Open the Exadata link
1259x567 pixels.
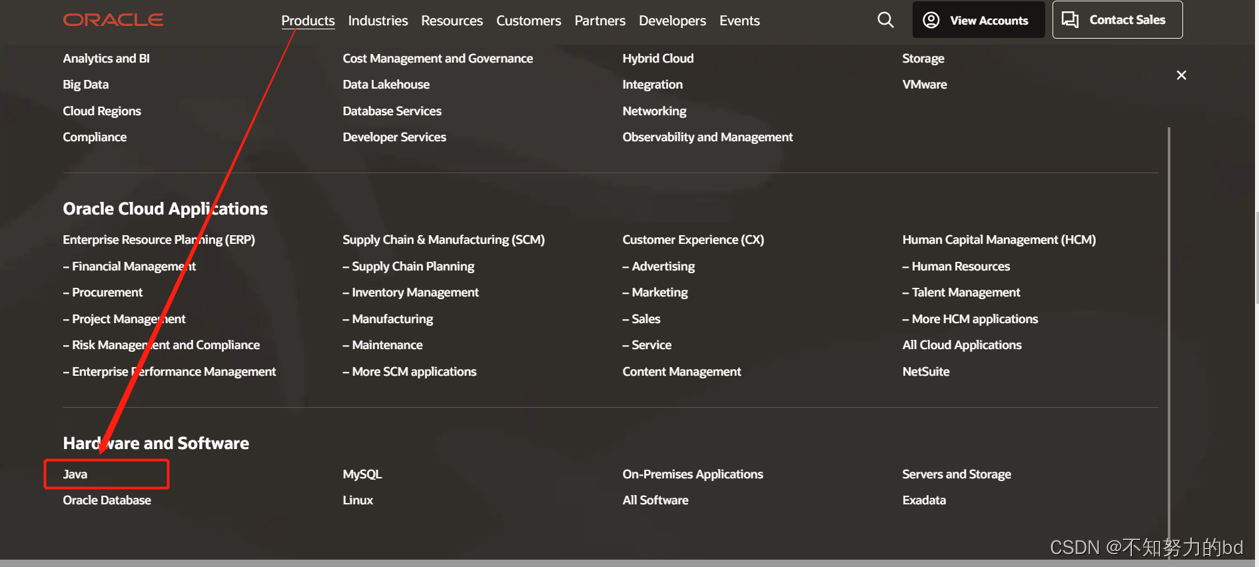click(x=924, y=500)
